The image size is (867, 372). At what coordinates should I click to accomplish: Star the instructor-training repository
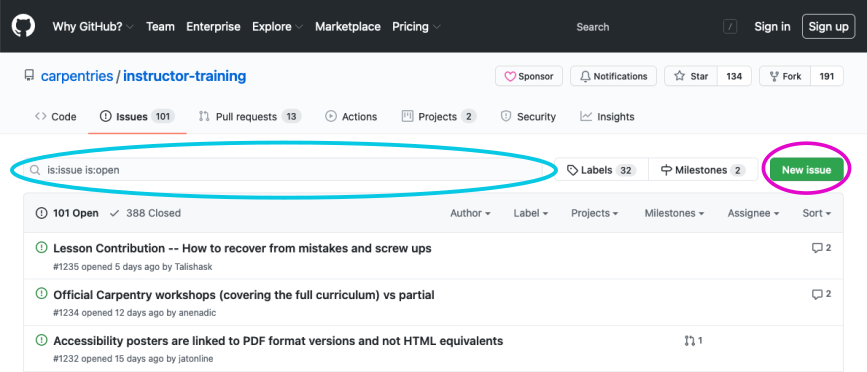coord(691,76)
